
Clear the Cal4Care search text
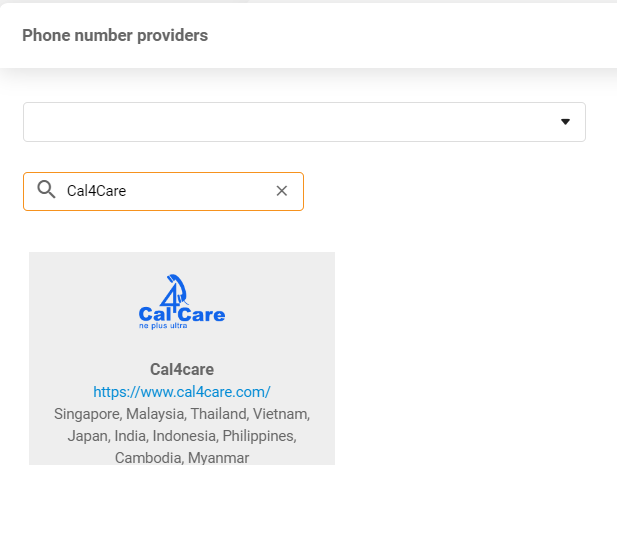282,191
